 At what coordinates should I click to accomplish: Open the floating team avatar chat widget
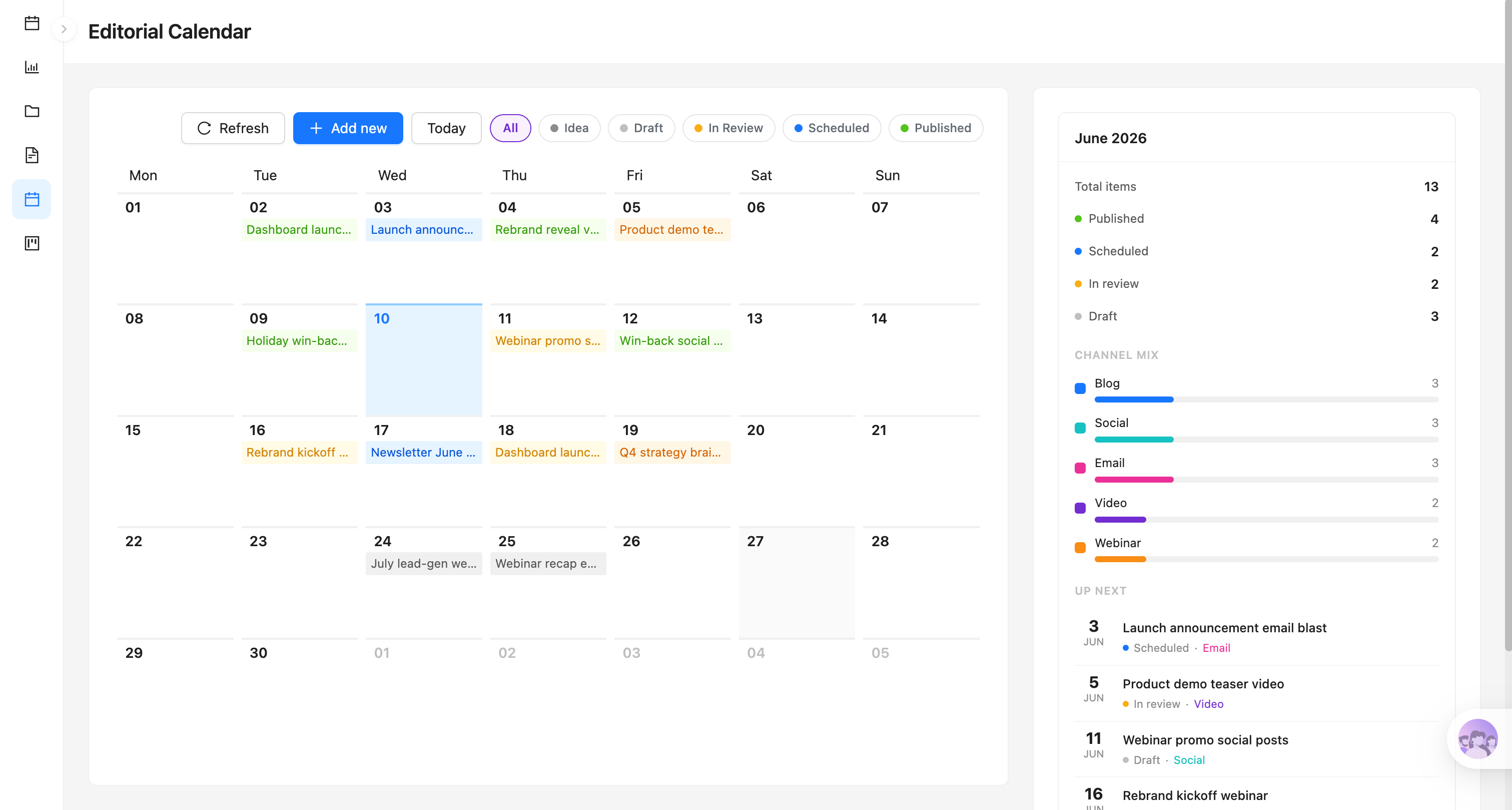pos(1477,738)
